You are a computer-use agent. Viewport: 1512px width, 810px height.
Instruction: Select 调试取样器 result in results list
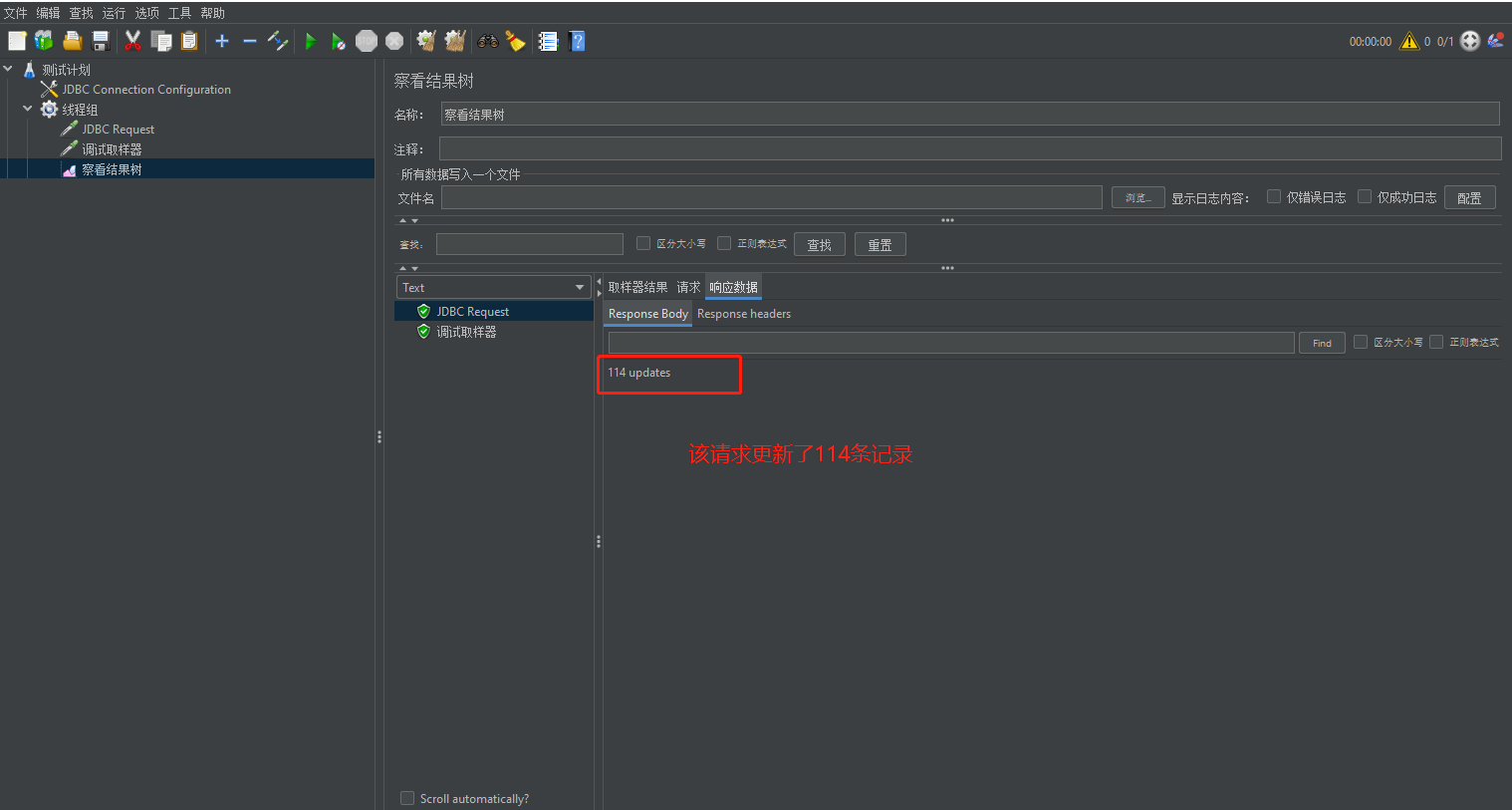click(x=466, y=332)
